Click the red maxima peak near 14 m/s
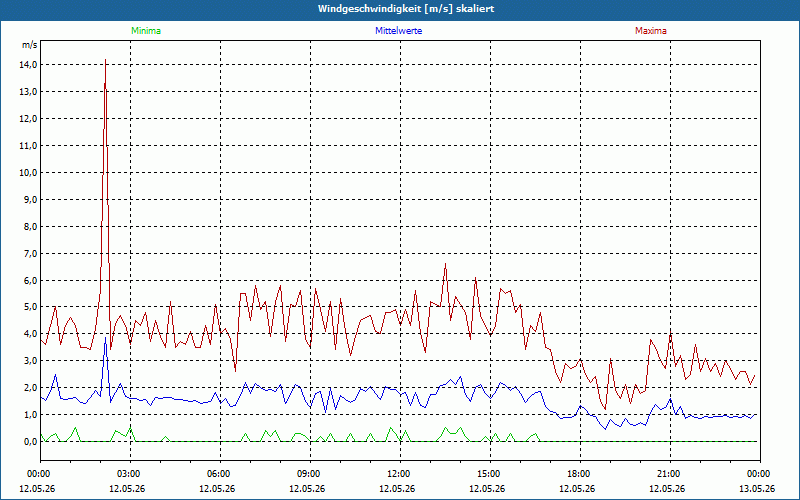The height and width of the screenshot is (500, 800). tap(105, 60)
